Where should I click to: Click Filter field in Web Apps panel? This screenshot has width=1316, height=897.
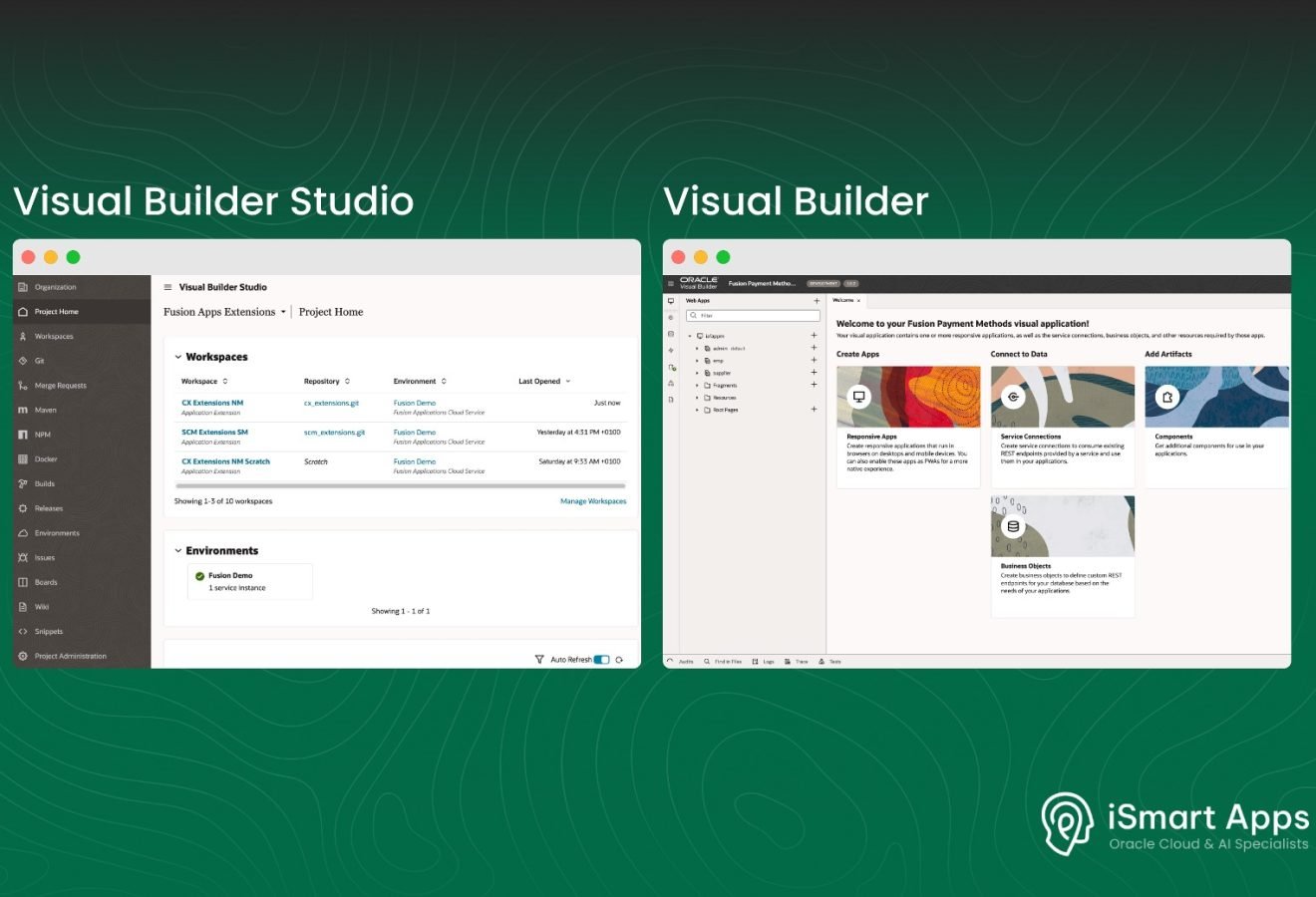(x=753, y=315)
